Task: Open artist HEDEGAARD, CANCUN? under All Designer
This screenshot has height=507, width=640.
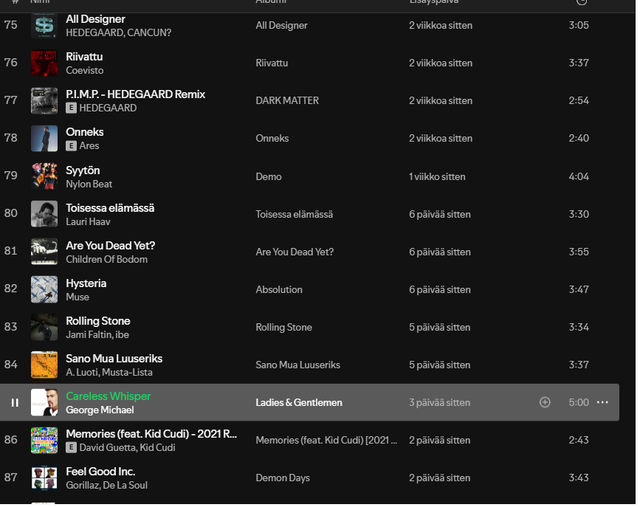Action: click(x=118, y=33)
